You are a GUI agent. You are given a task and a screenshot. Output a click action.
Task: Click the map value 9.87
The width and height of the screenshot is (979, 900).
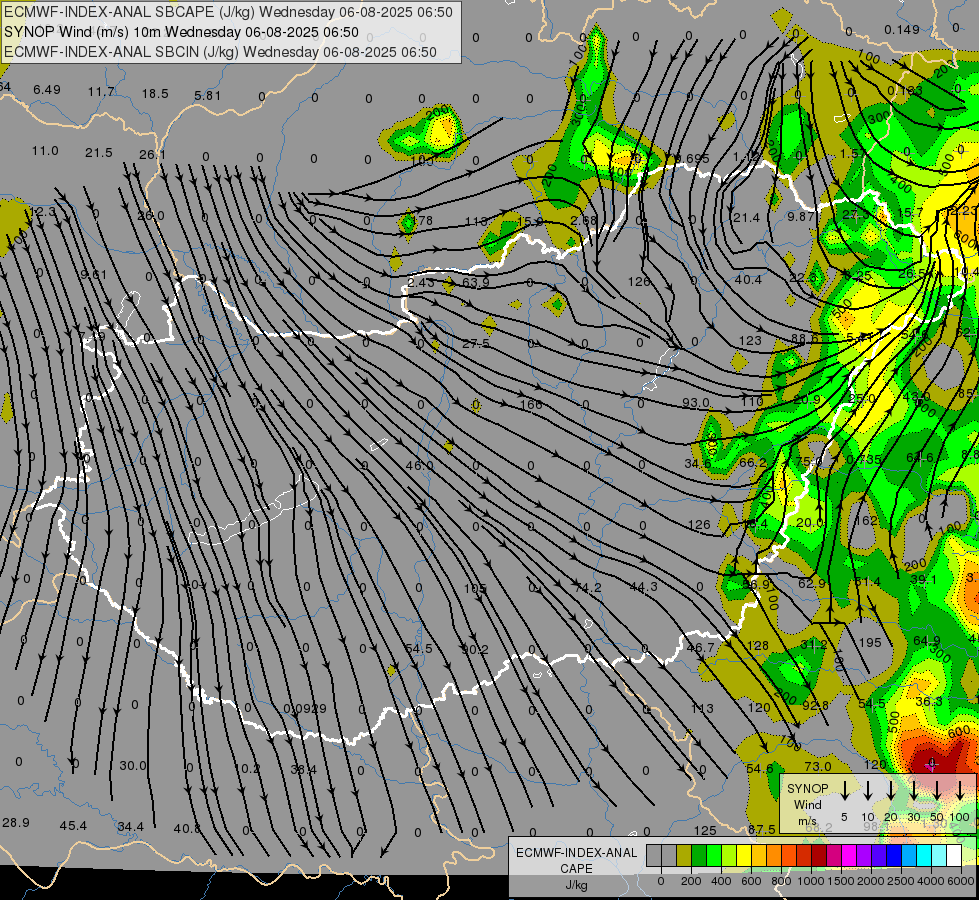(x=801, y=217)
